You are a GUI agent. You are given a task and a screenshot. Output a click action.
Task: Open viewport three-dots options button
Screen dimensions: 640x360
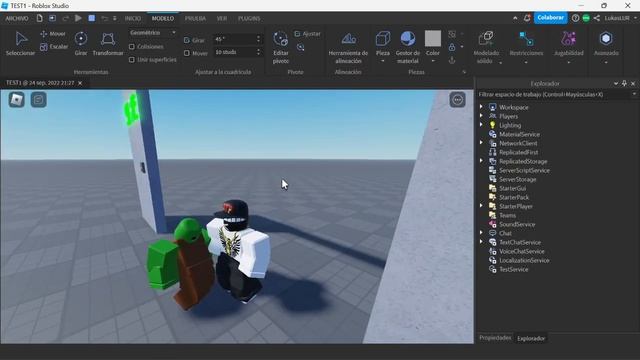(458, 100)
